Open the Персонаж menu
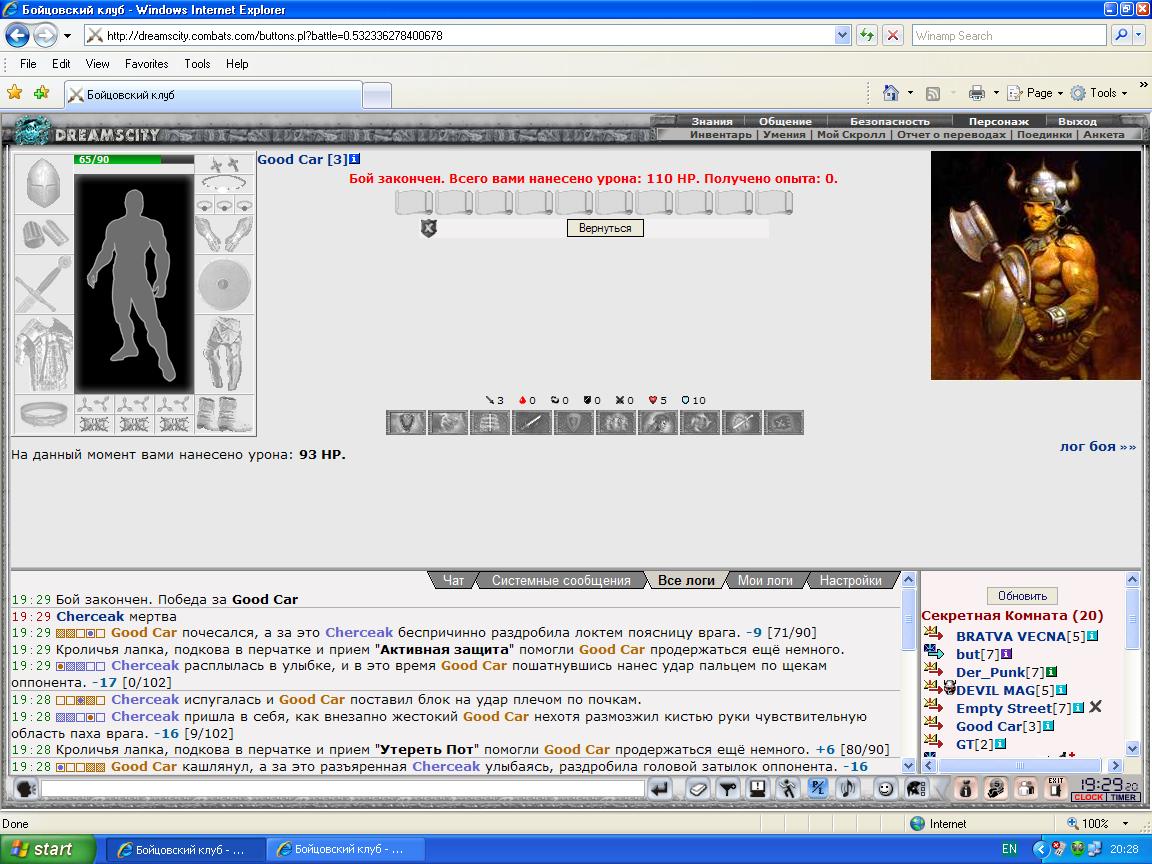 pos(998,121)
